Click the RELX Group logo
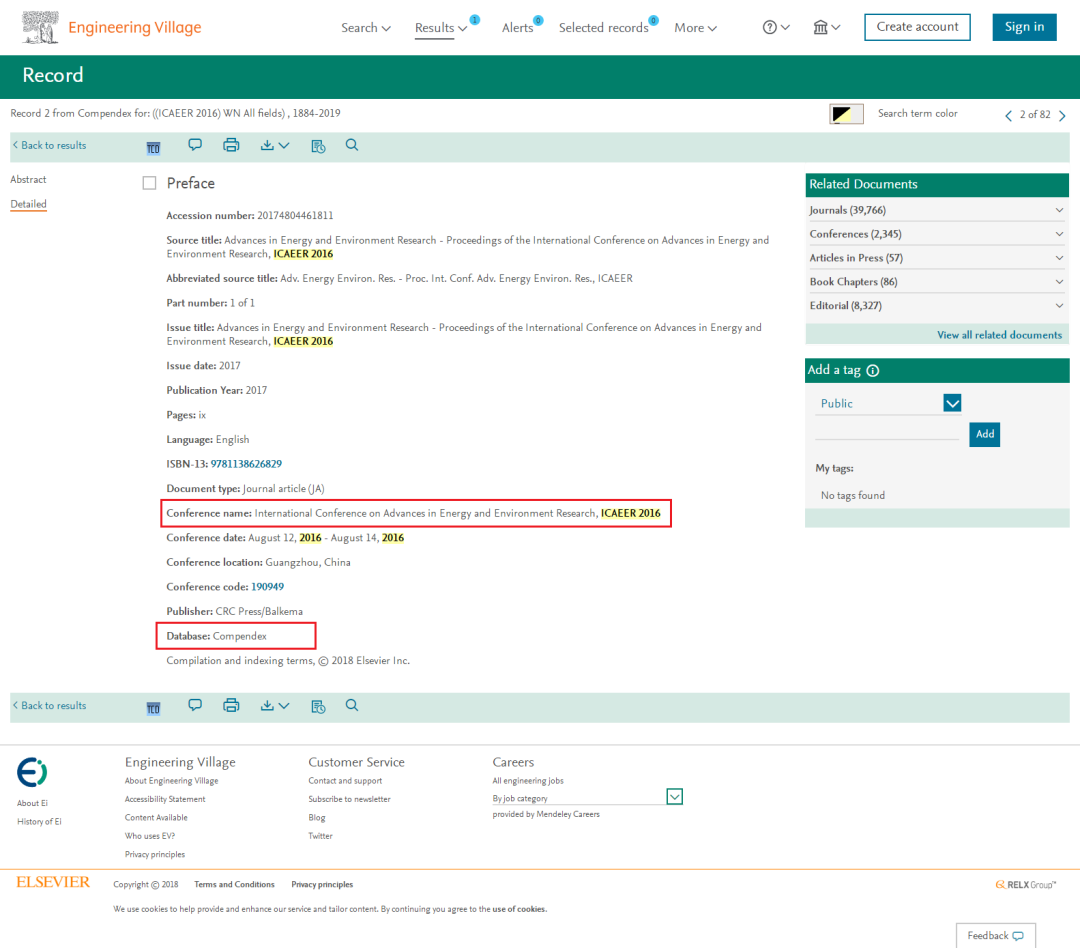Screen dimensions: 1080x948 click(1026, 885)
